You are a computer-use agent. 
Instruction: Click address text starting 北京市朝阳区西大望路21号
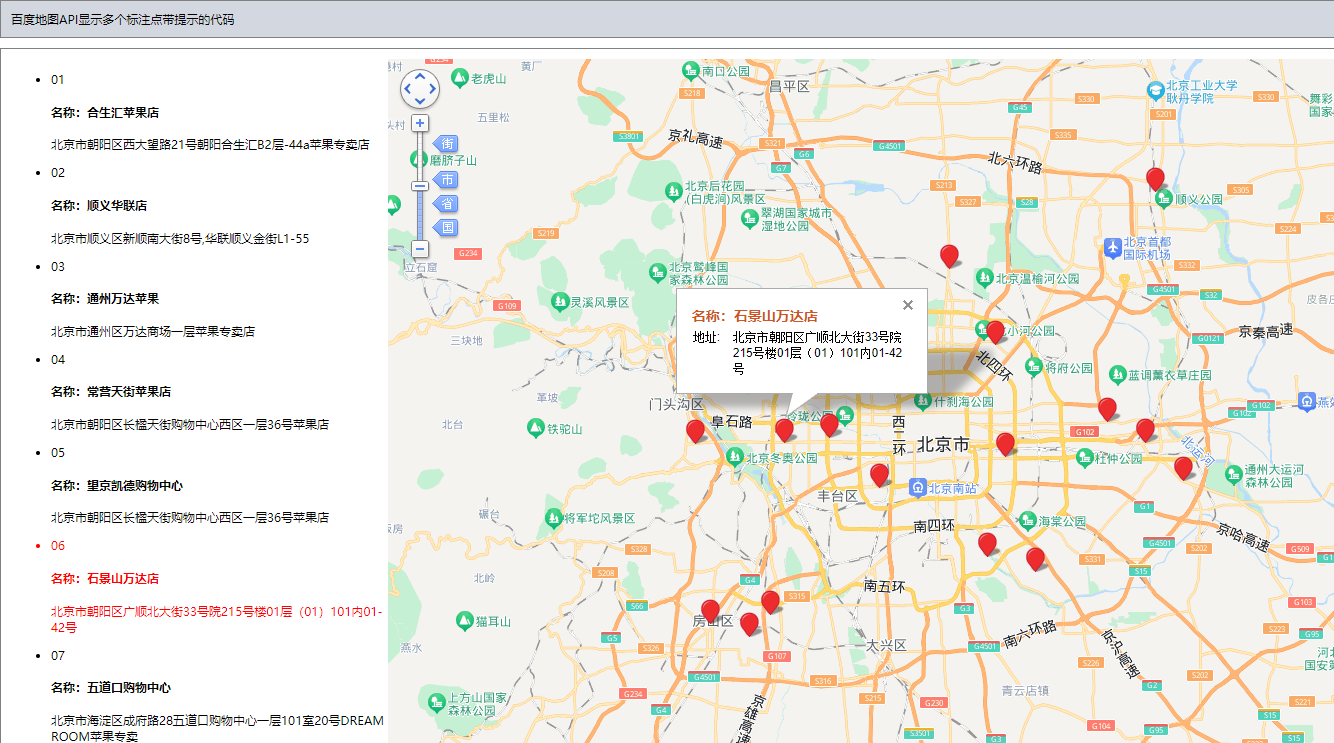[210, 145]
